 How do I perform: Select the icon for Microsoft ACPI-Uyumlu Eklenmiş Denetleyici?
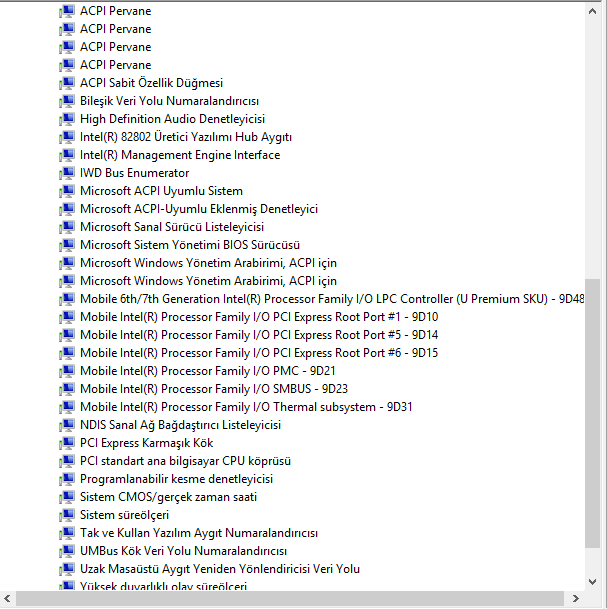pos(67,209)
